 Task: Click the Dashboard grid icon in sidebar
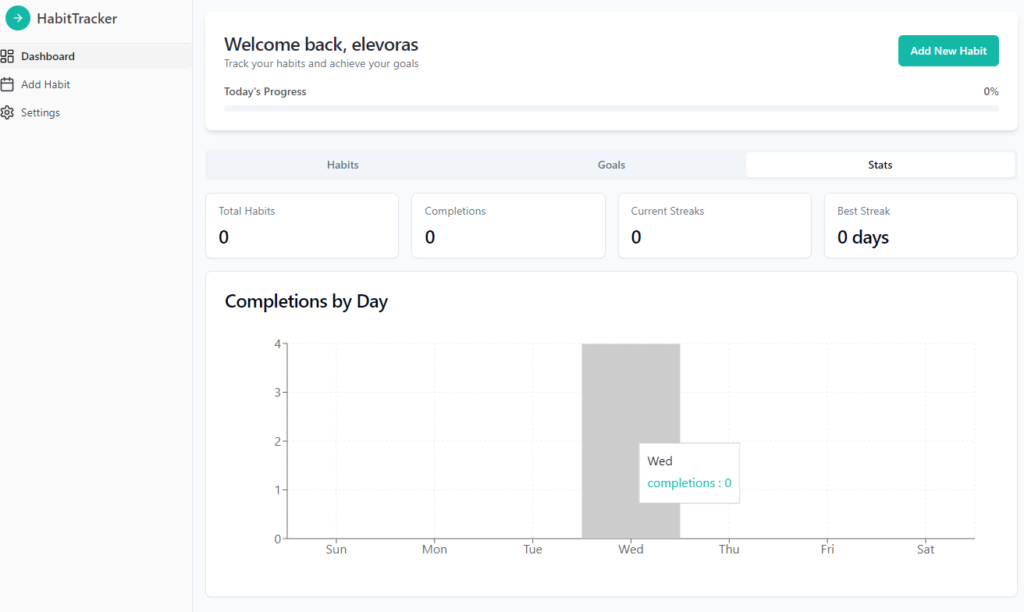pyautogui.click(x=7, y=56)
